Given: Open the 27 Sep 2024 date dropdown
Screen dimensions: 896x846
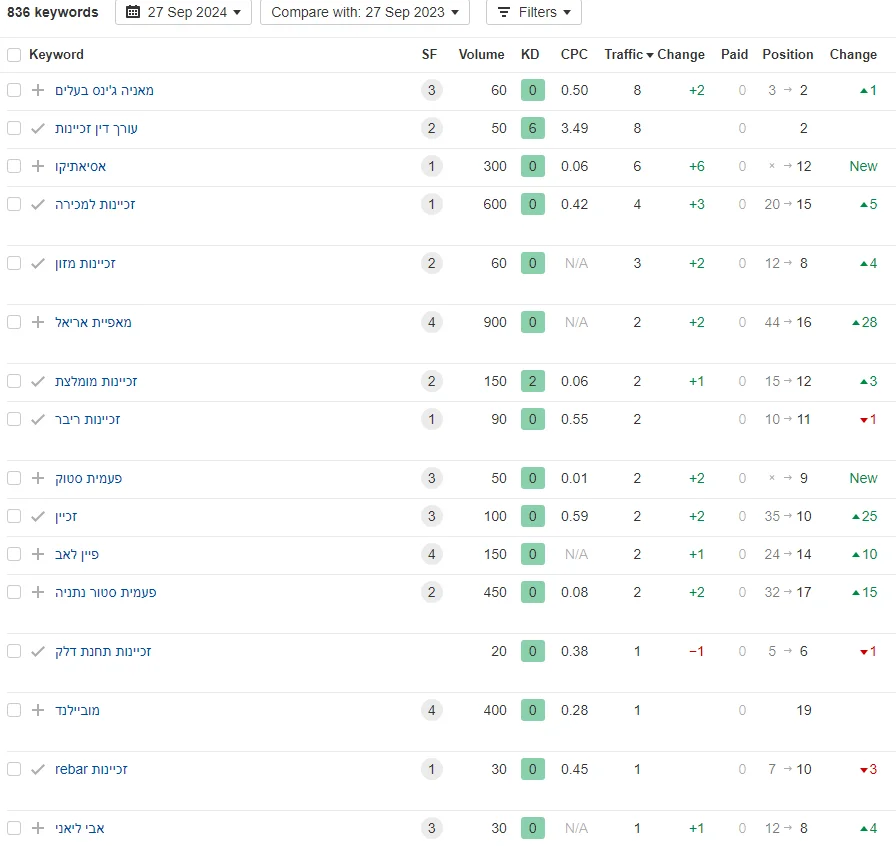Looking at the screenshot, I should [183, 12].
